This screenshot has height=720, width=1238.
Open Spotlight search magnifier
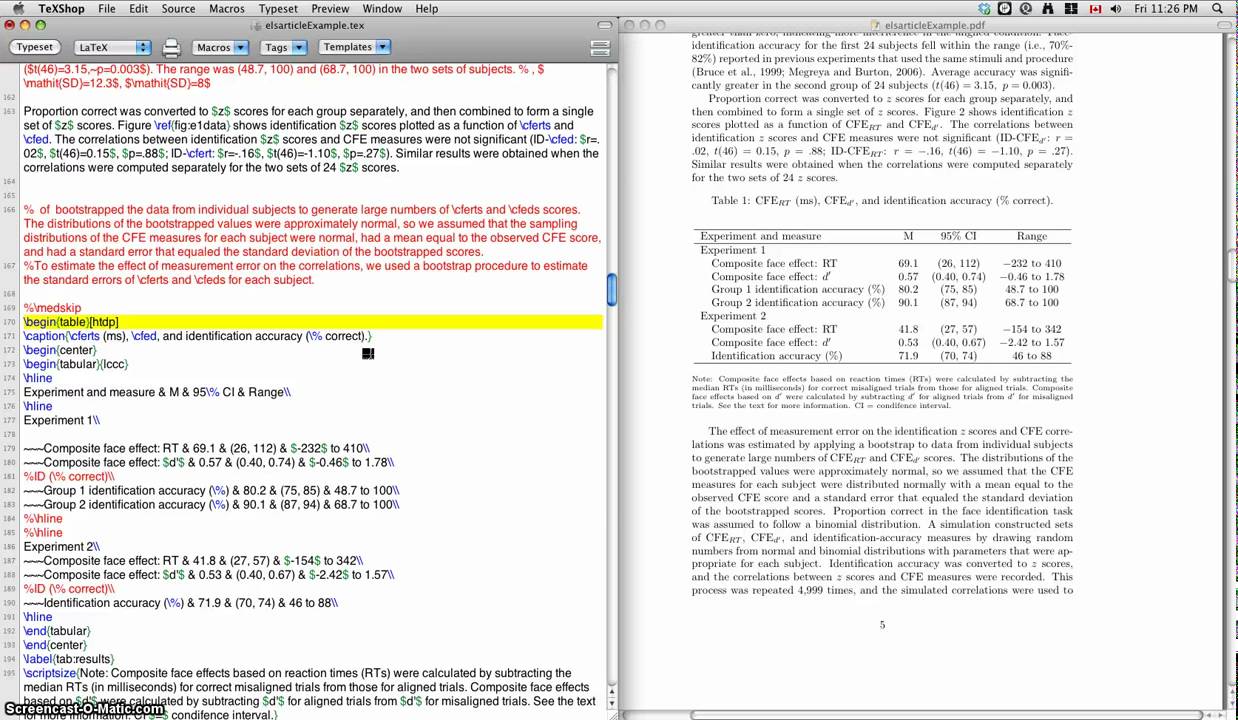[x=1216, y=8]
